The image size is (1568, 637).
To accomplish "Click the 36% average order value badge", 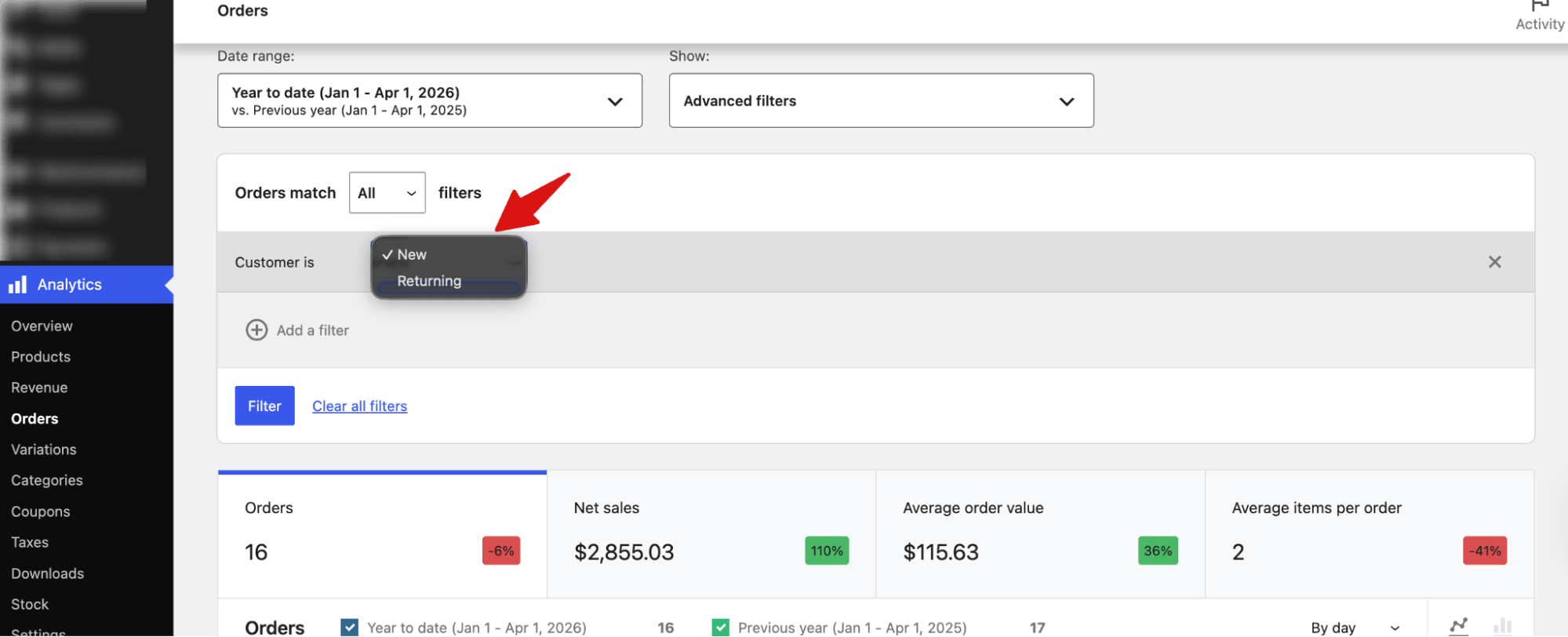I will [x=1158, y=551].
